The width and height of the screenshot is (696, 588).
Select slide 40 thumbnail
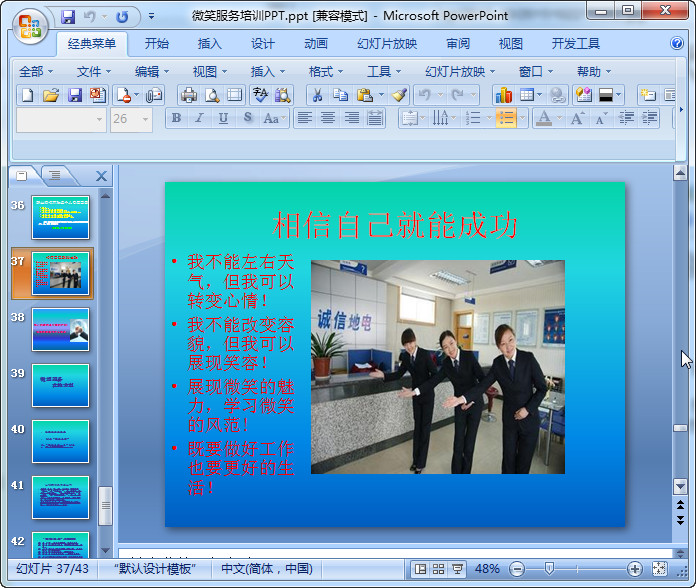pyautogui.click(x=60, y=442)
